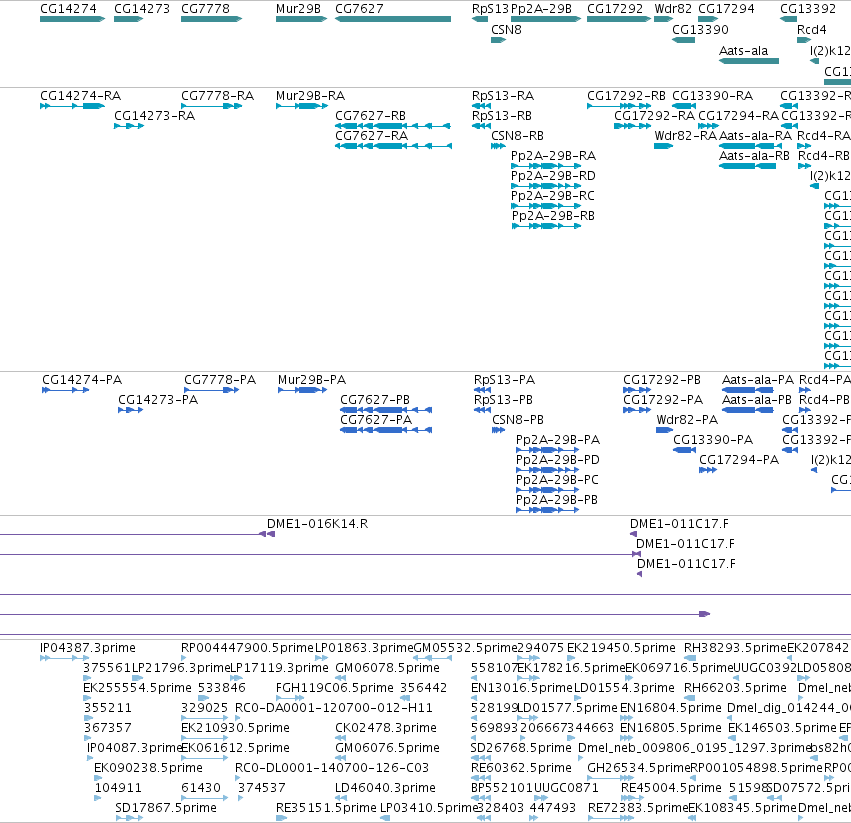
Task: Click the RpS13-PA protein label
Action: pyautogui.click(x=504, y=380)
